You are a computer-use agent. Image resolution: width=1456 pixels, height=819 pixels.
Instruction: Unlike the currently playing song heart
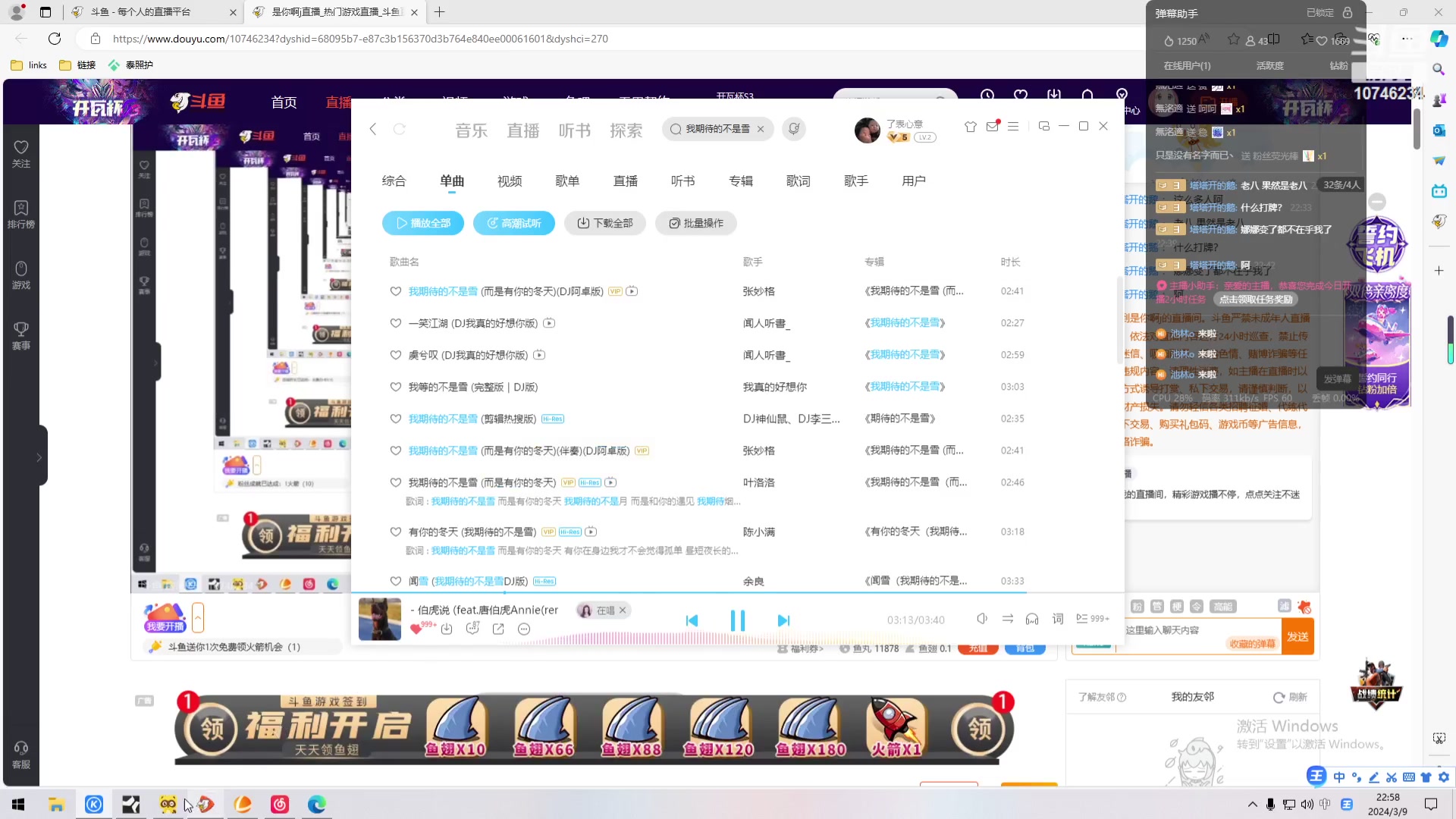(x=416, y=629)
